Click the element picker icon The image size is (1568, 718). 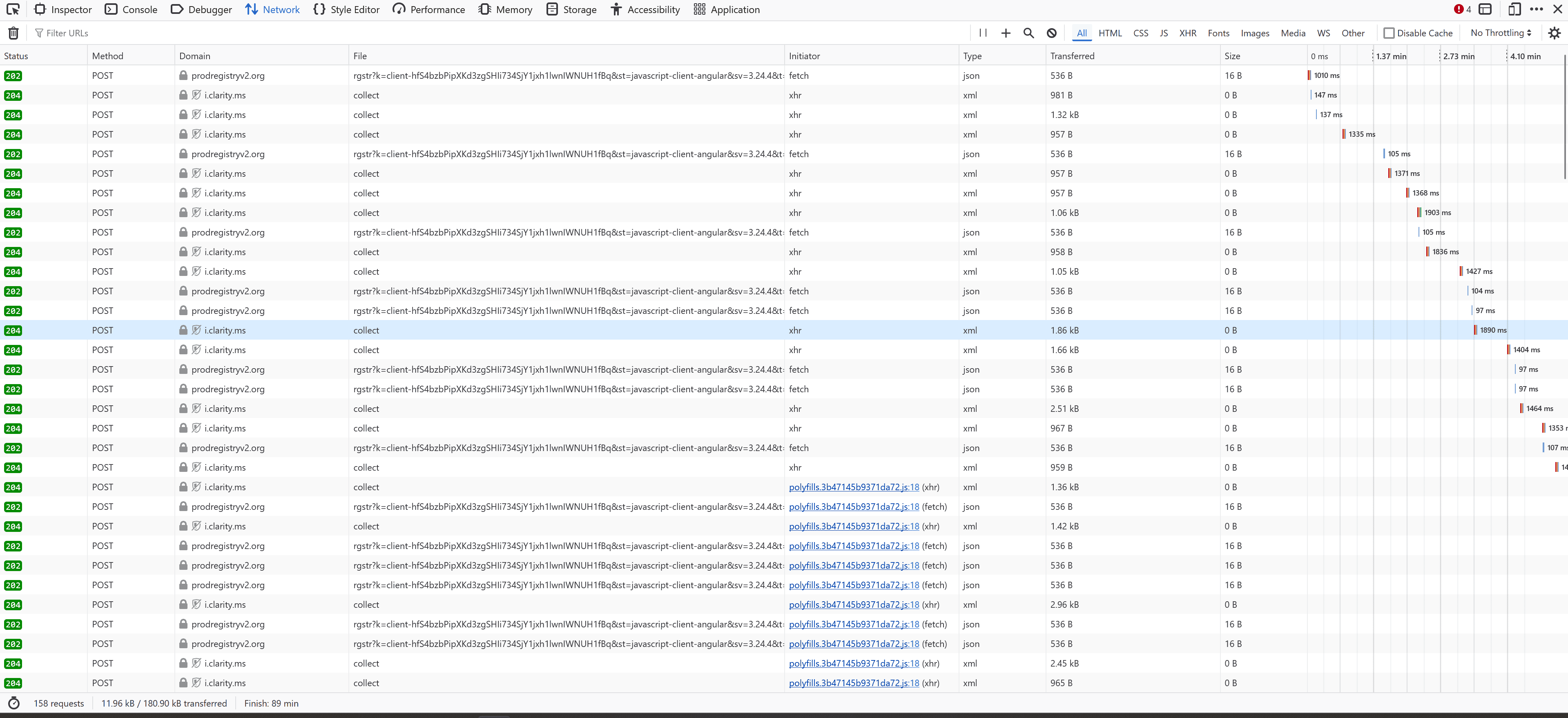(x=13, y=9)
